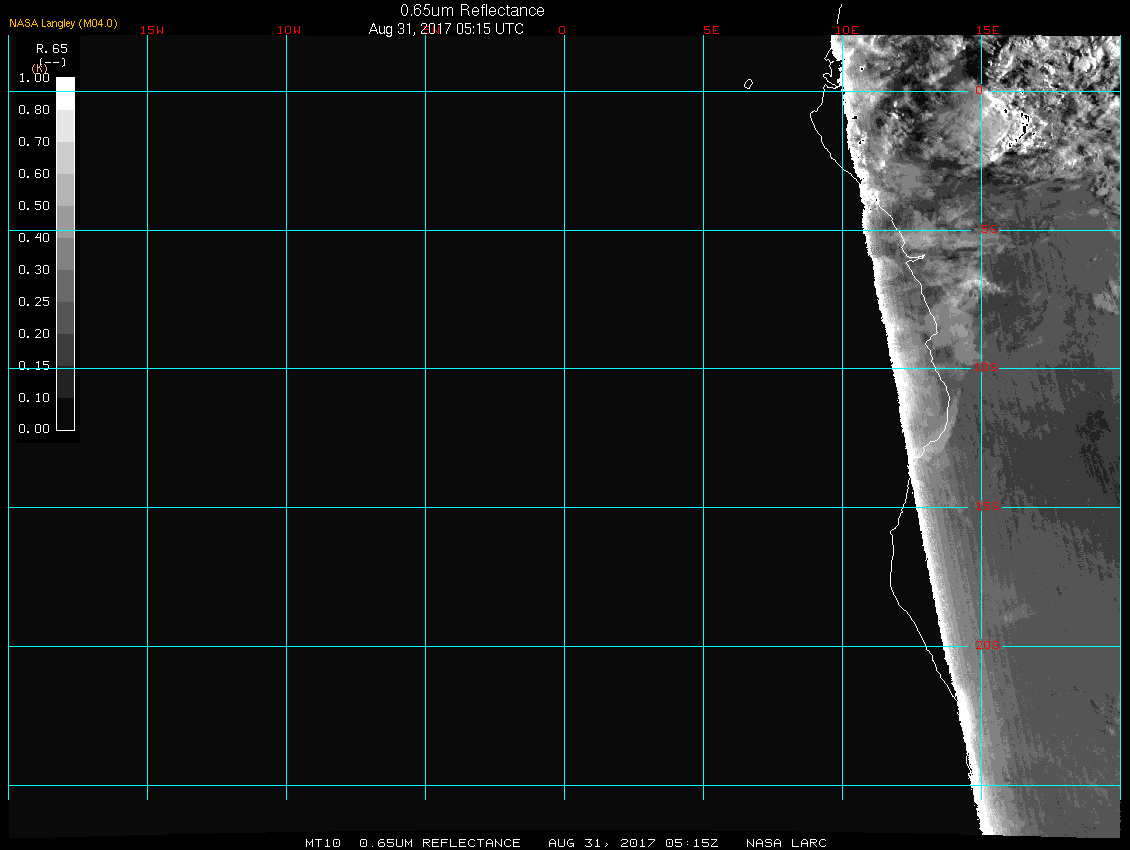Click the 0.65um Reflectance title

[472, 10]
